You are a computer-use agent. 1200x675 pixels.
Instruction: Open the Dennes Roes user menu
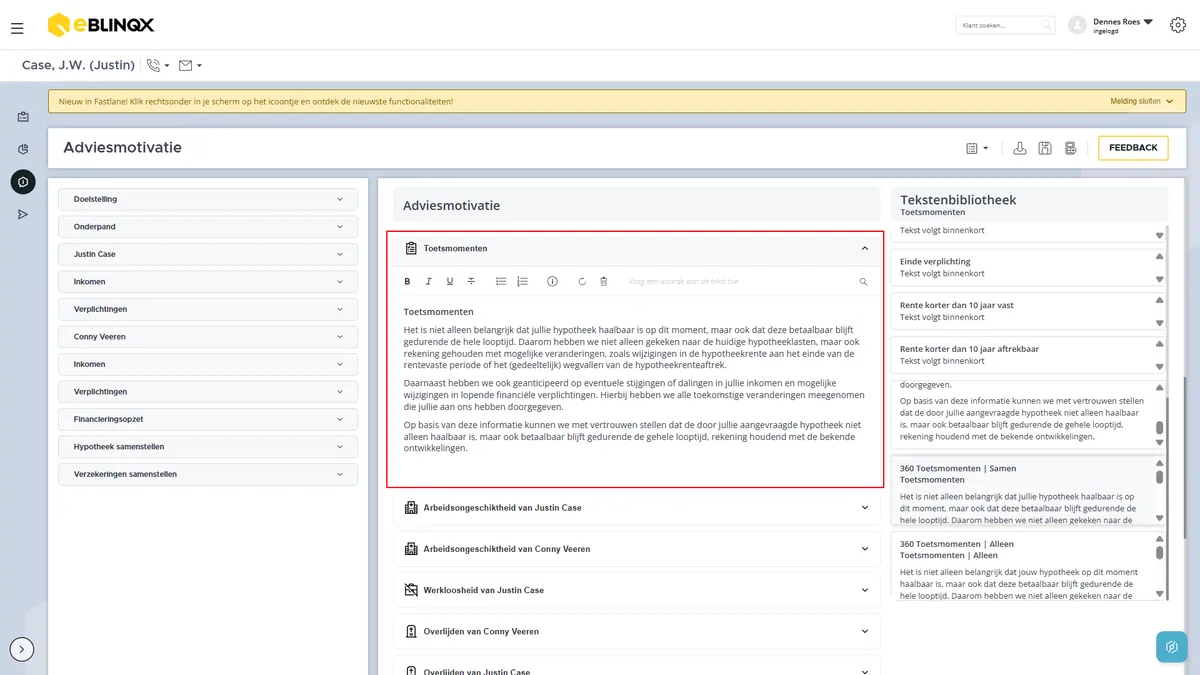pos(1111,25)
